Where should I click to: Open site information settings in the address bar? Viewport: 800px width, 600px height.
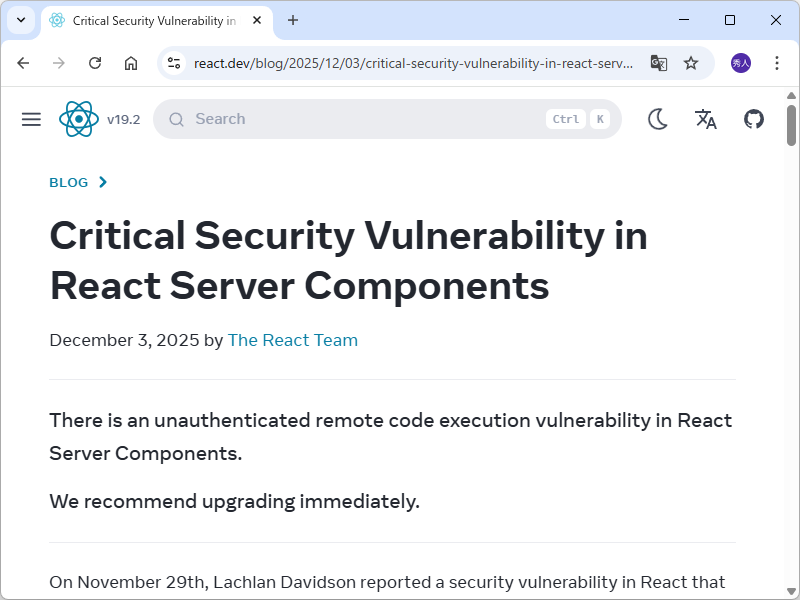point(173,62)
